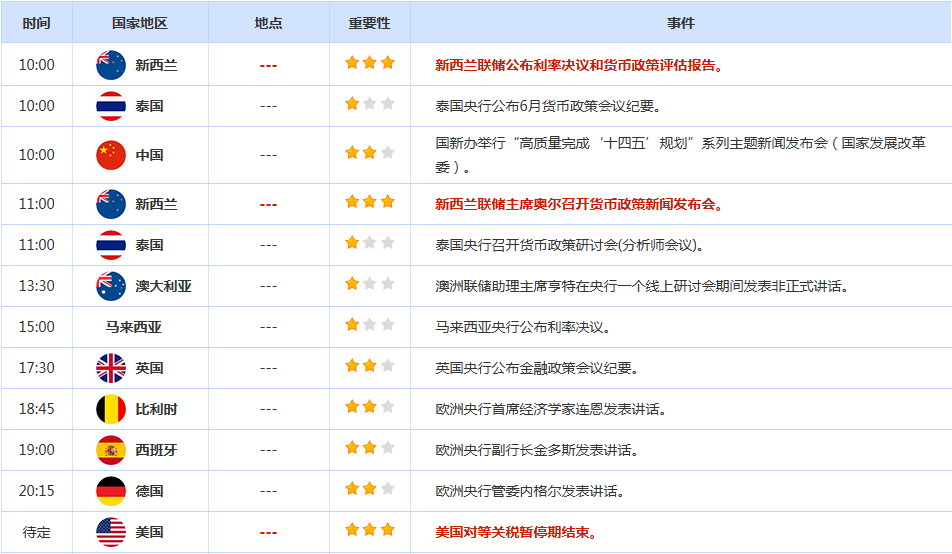Click the star rating in 马来西亚 row
This screenshot has width=952, height=554.
click(370, 324)
